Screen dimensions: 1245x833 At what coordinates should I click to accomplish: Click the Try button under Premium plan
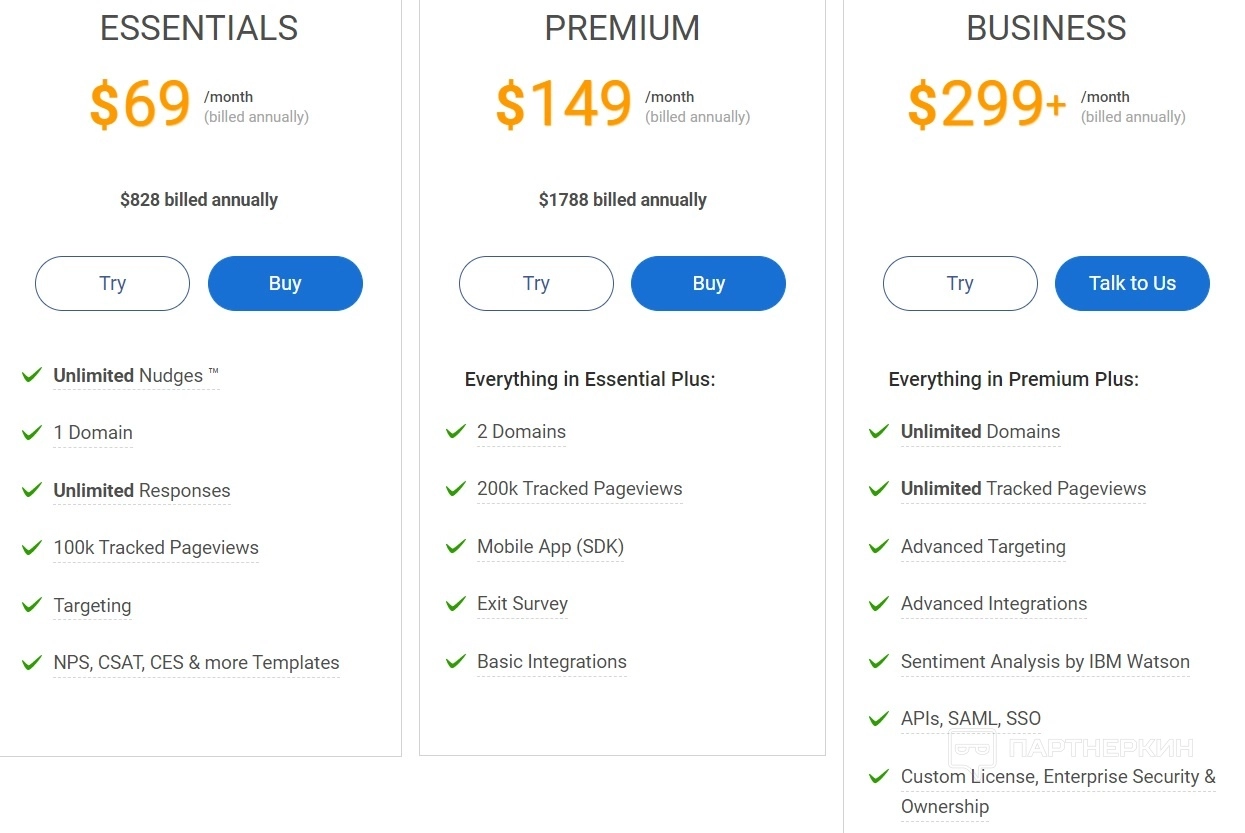(x=536, y=284)
